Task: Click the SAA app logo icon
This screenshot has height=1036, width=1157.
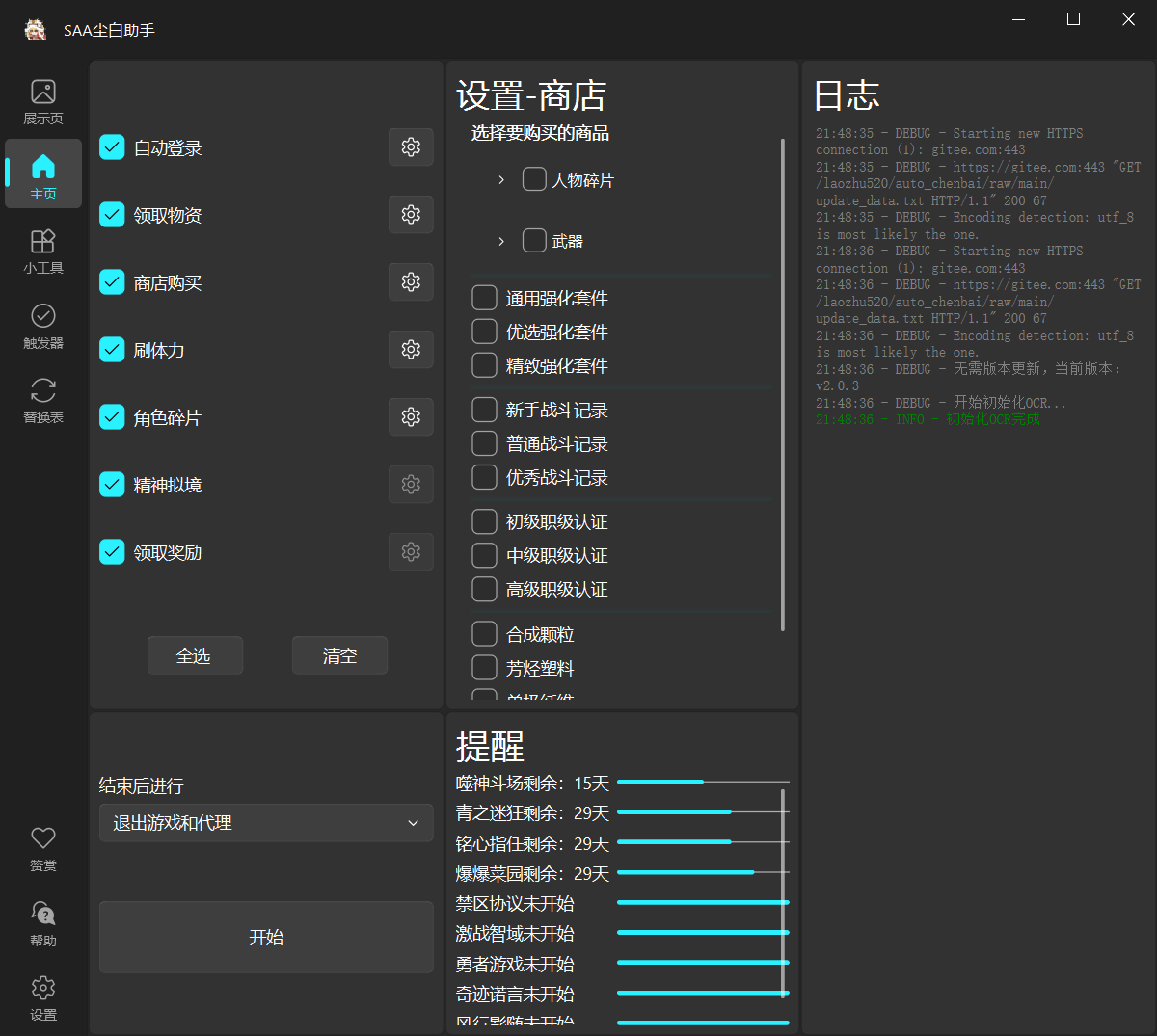Action: pos(36,30)
